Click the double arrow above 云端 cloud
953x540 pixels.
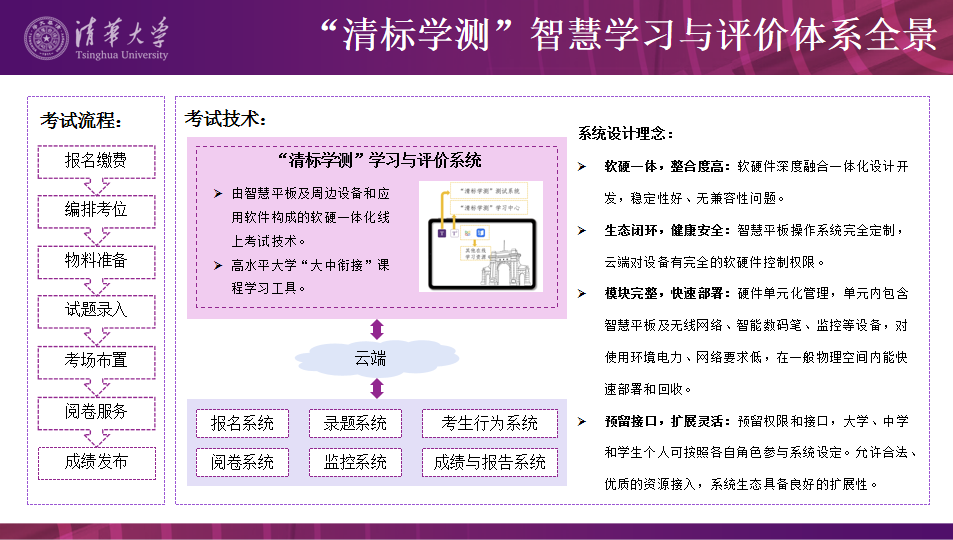tap(377, 329)
